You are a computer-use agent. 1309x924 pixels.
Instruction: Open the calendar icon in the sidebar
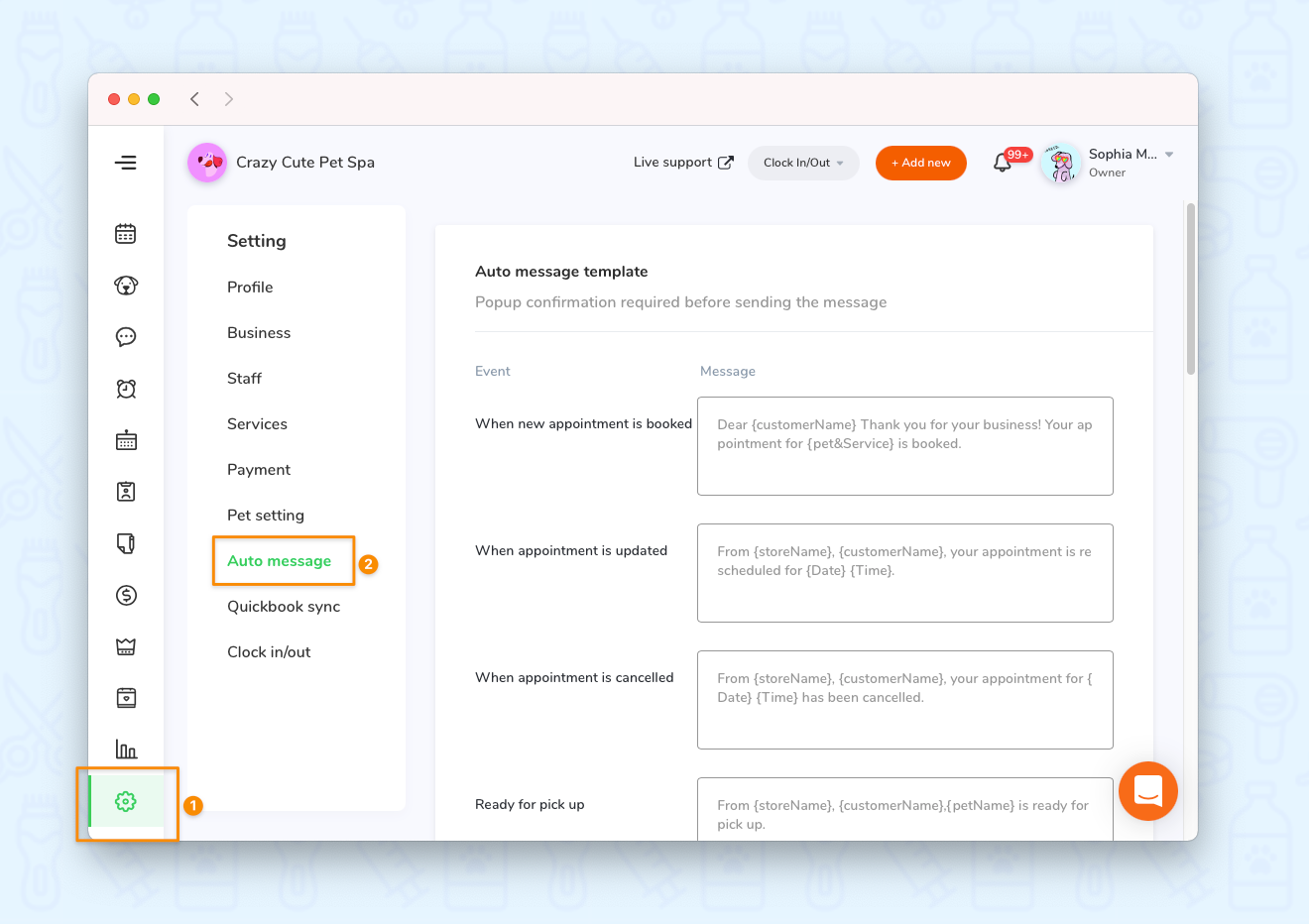pyautogui.click(x=126, y=234)
